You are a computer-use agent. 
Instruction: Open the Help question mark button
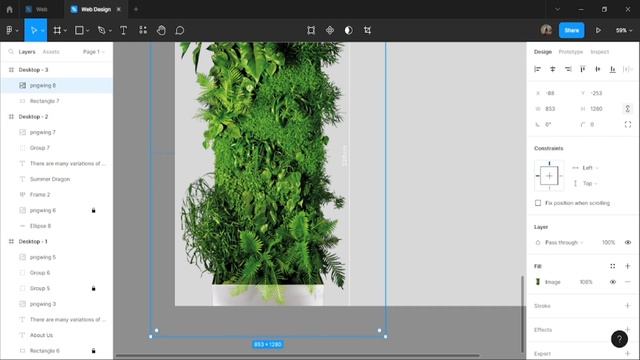pyautogui.click(x=619, y=339)
